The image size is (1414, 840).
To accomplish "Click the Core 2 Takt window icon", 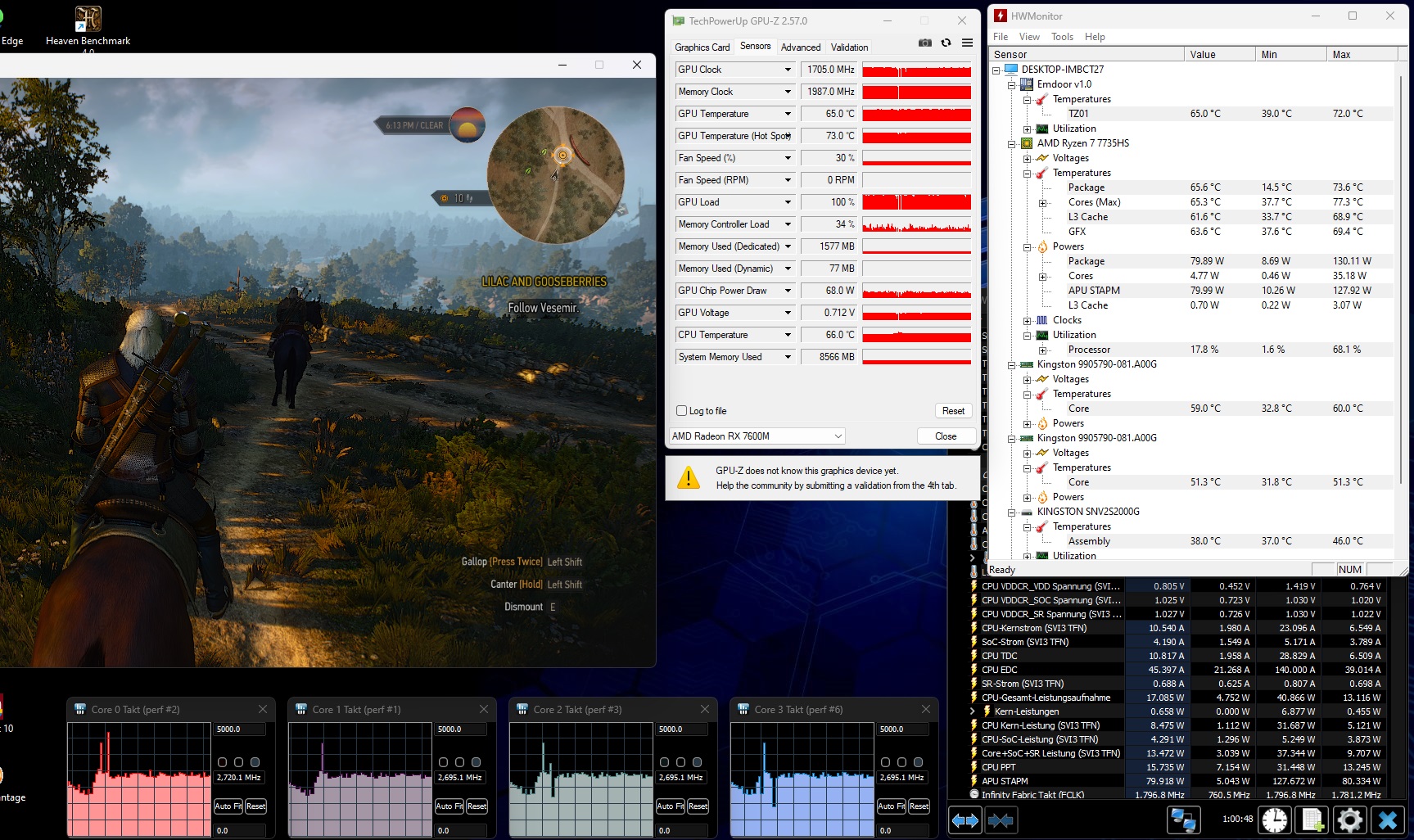I will pos(522,709).
